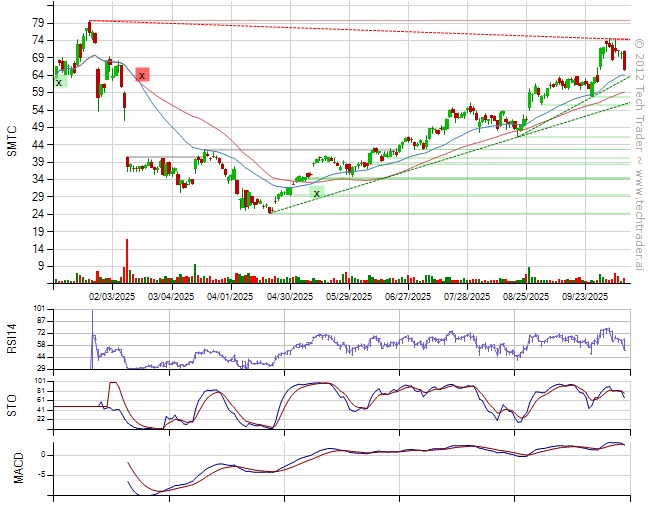The height and width of the screenshot is (514, 657).
Task: Select the STO indicator label
Action: [12, 405]
